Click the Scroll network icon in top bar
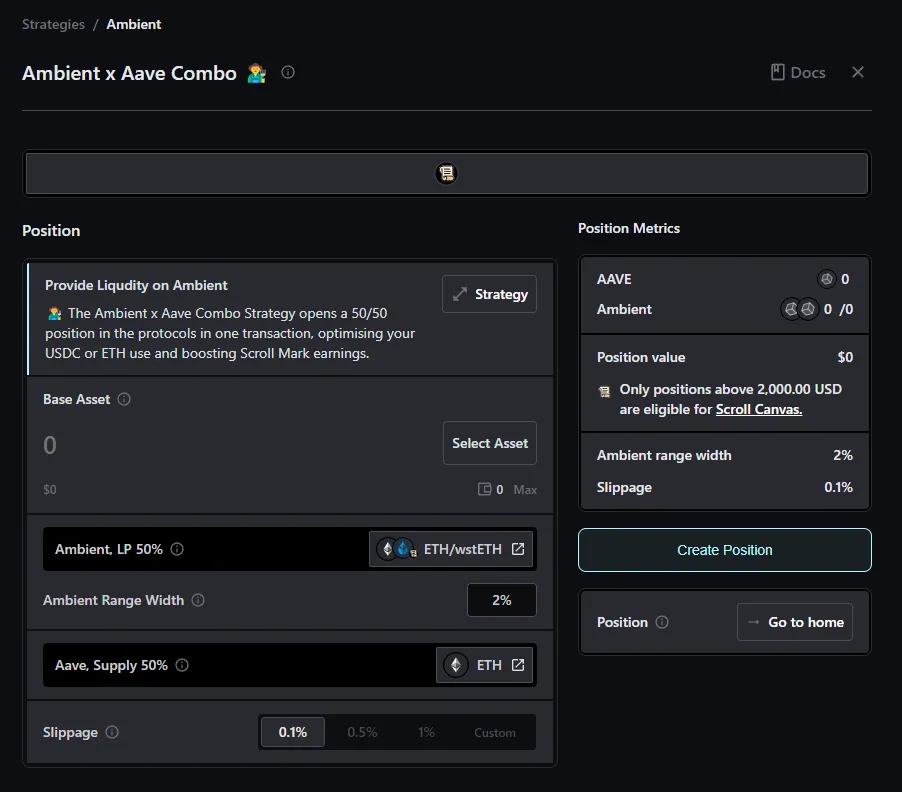Viewport: 902px width, 792px height. coord(446,173)
